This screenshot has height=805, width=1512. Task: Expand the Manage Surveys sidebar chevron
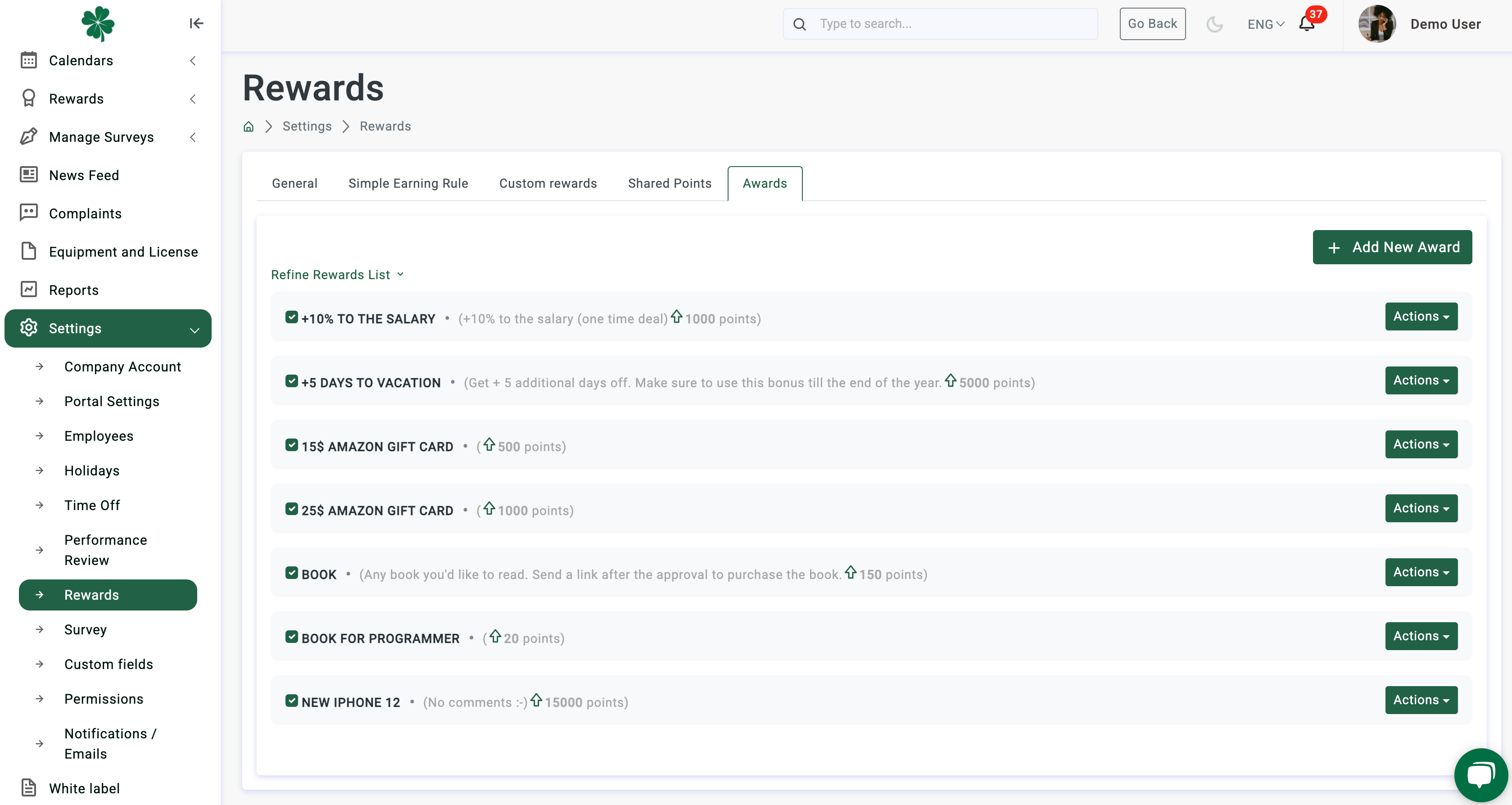click(x=193, y=137)
